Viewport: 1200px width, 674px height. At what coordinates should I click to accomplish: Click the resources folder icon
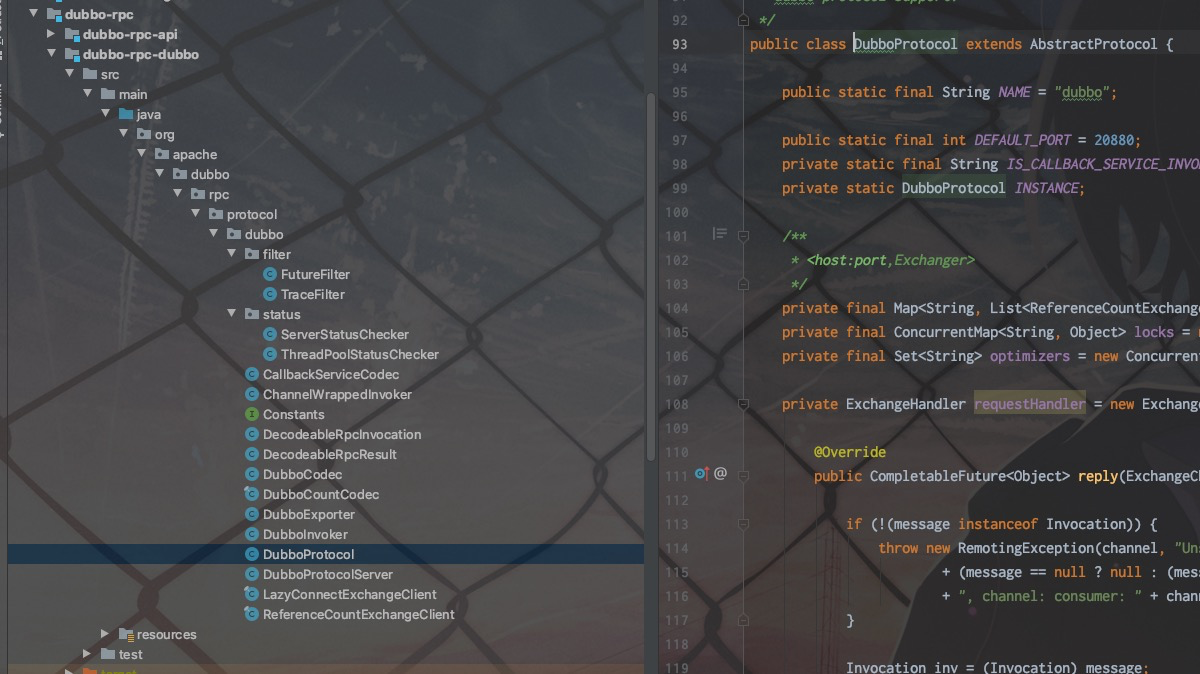126,634
